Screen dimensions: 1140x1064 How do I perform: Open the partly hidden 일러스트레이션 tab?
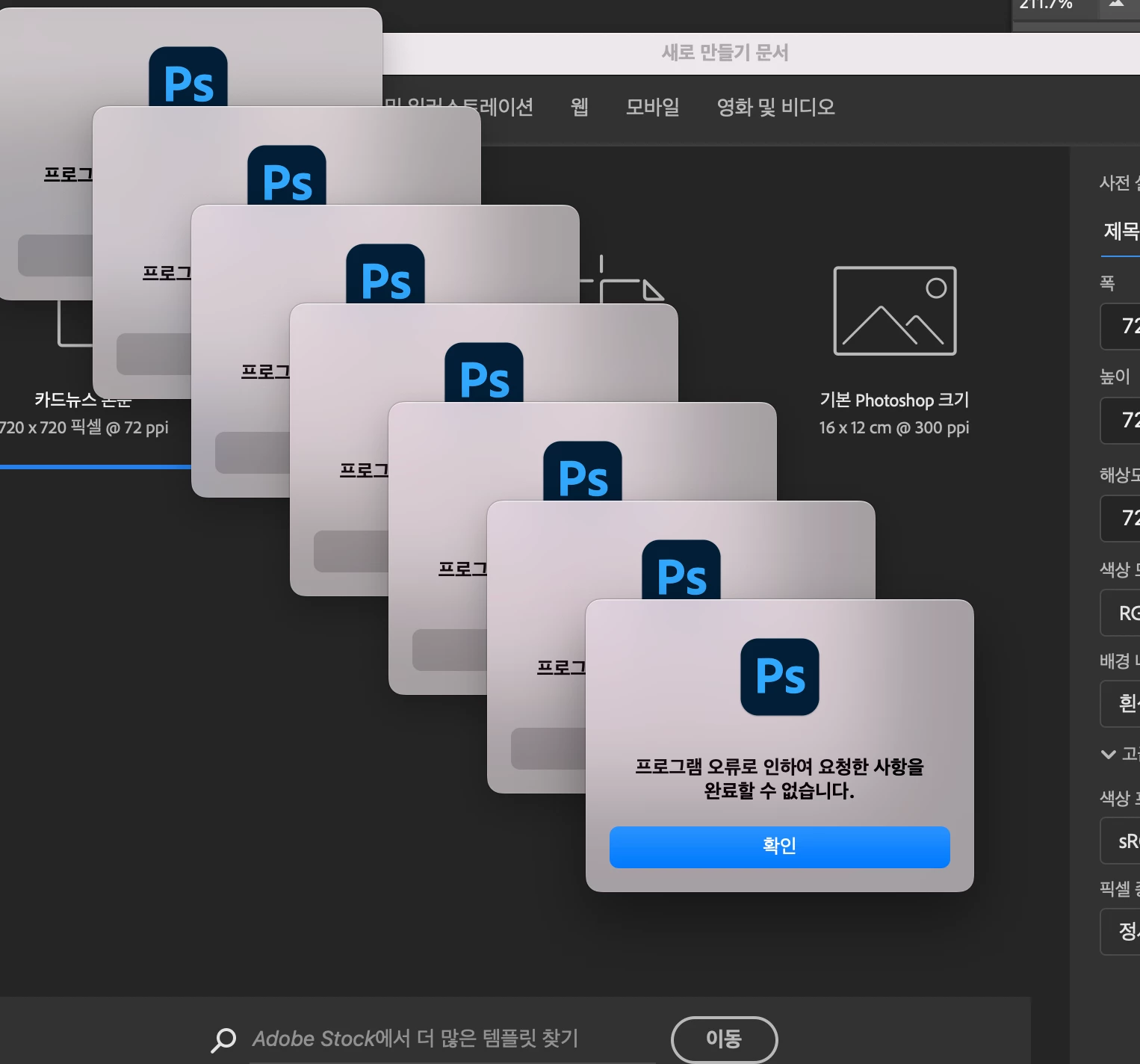[459, 107]
